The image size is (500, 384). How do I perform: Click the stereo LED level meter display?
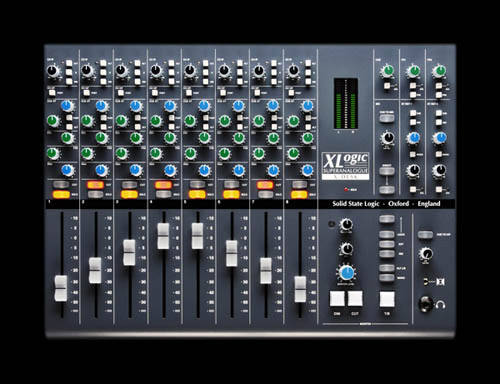tap(346, 104)
